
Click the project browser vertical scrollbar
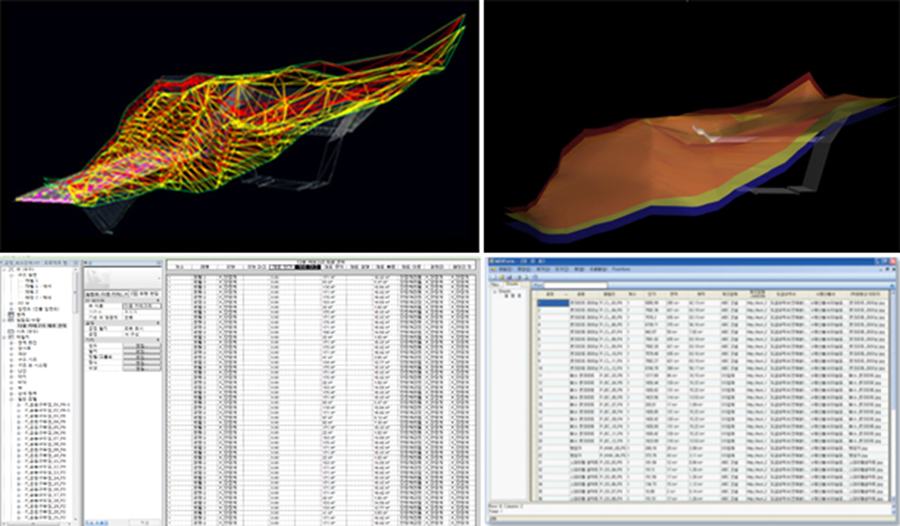(76, 395)
